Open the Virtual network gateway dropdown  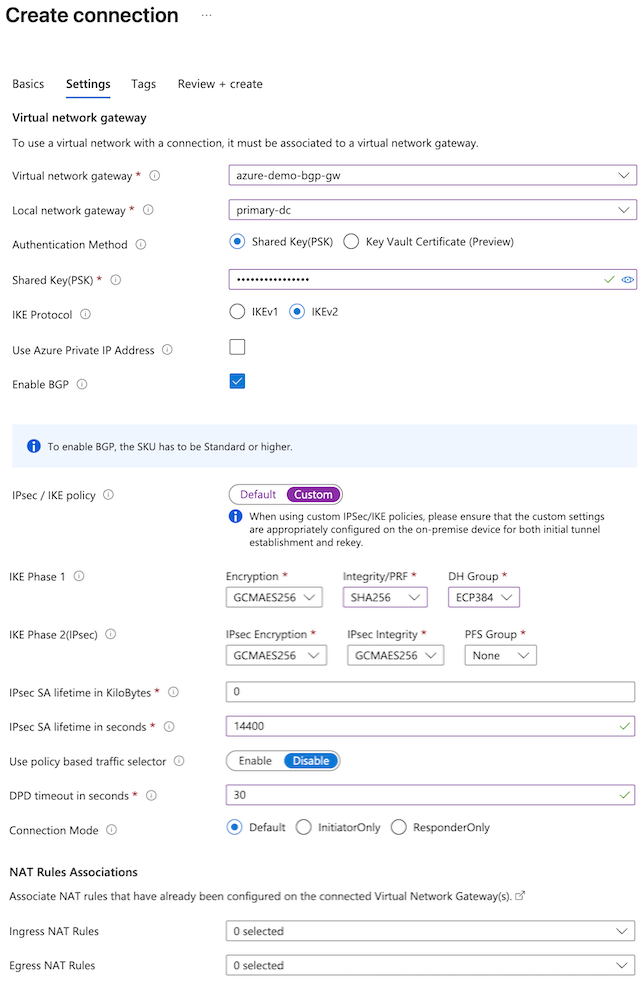(433, 175)
